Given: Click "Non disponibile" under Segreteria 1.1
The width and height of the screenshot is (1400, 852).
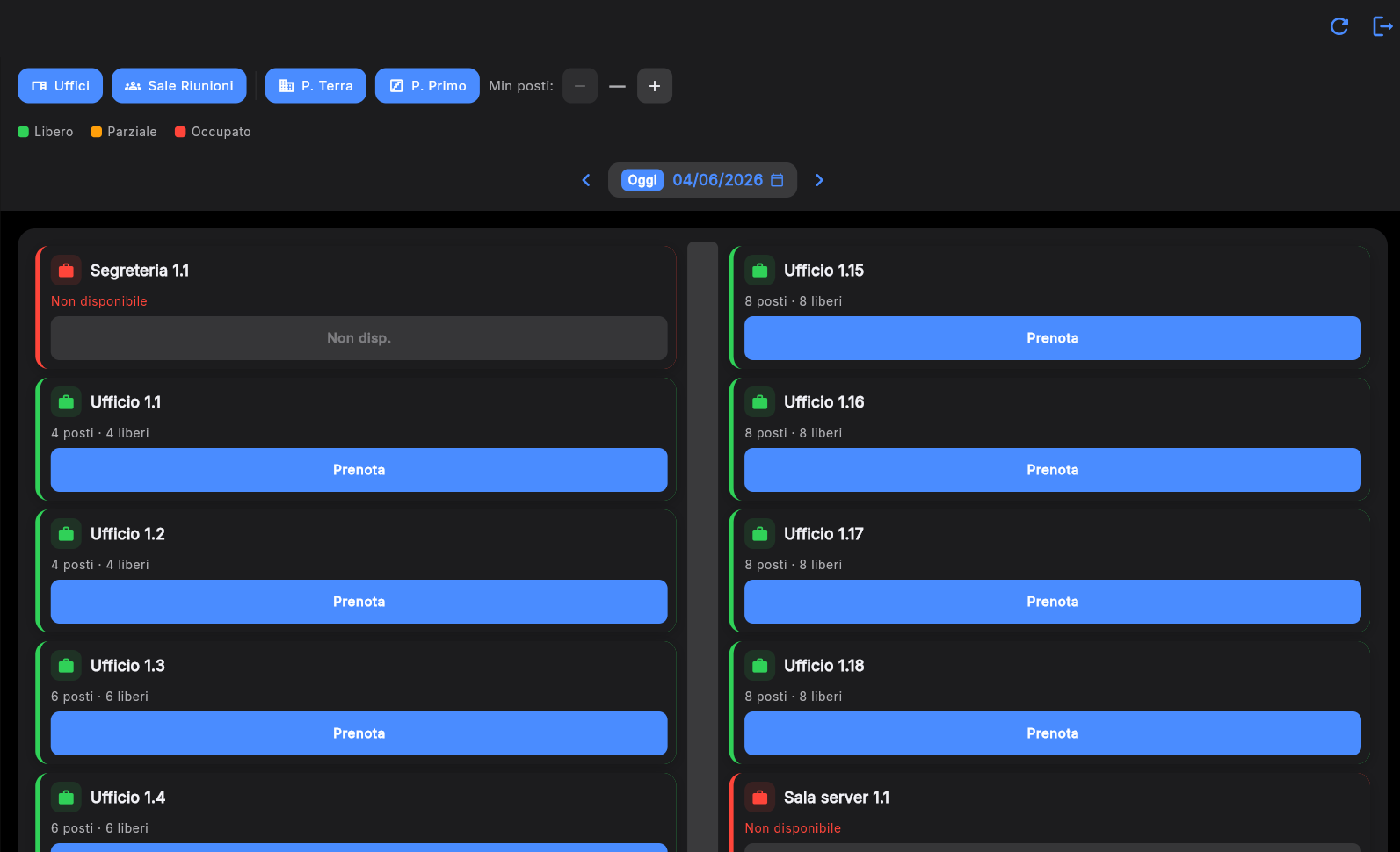Looking at the screenshot, I should pos(99,301).
